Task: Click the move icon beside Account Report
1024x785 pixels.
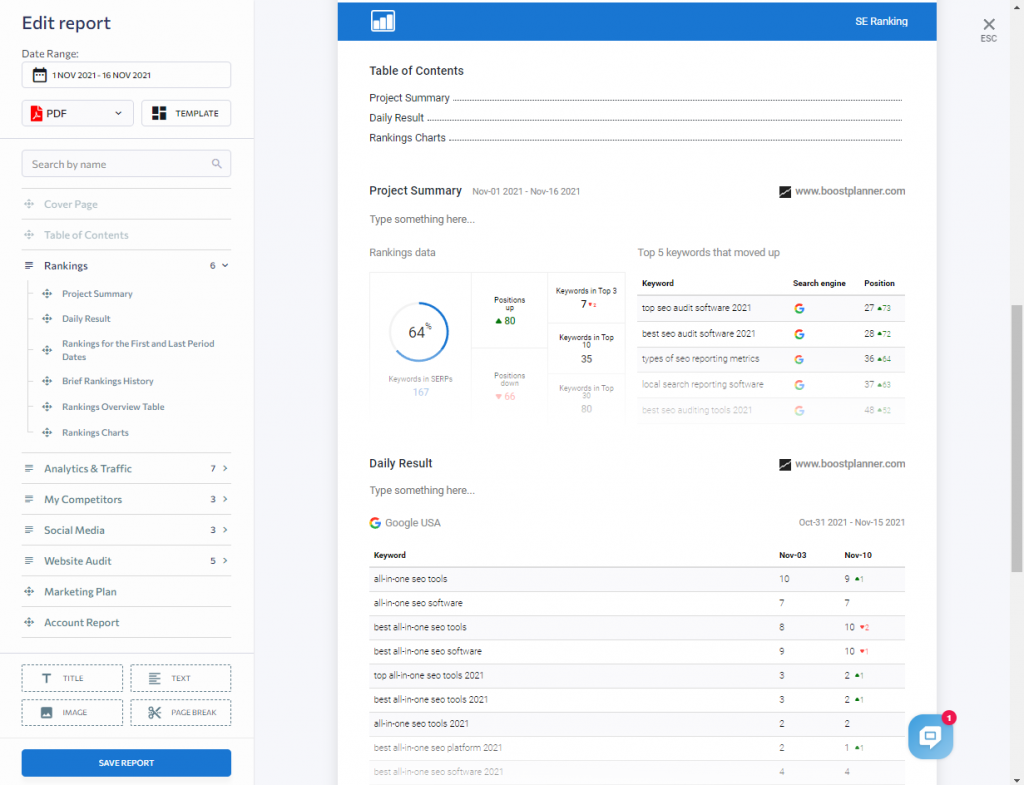Action: (29, 623)
